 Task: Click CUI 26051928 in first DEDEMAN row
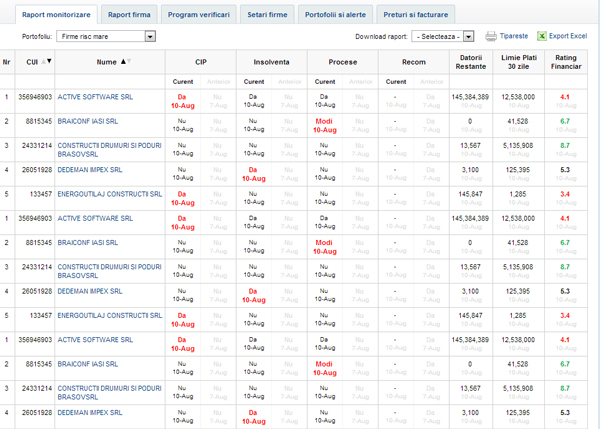(x=37, y=170)
